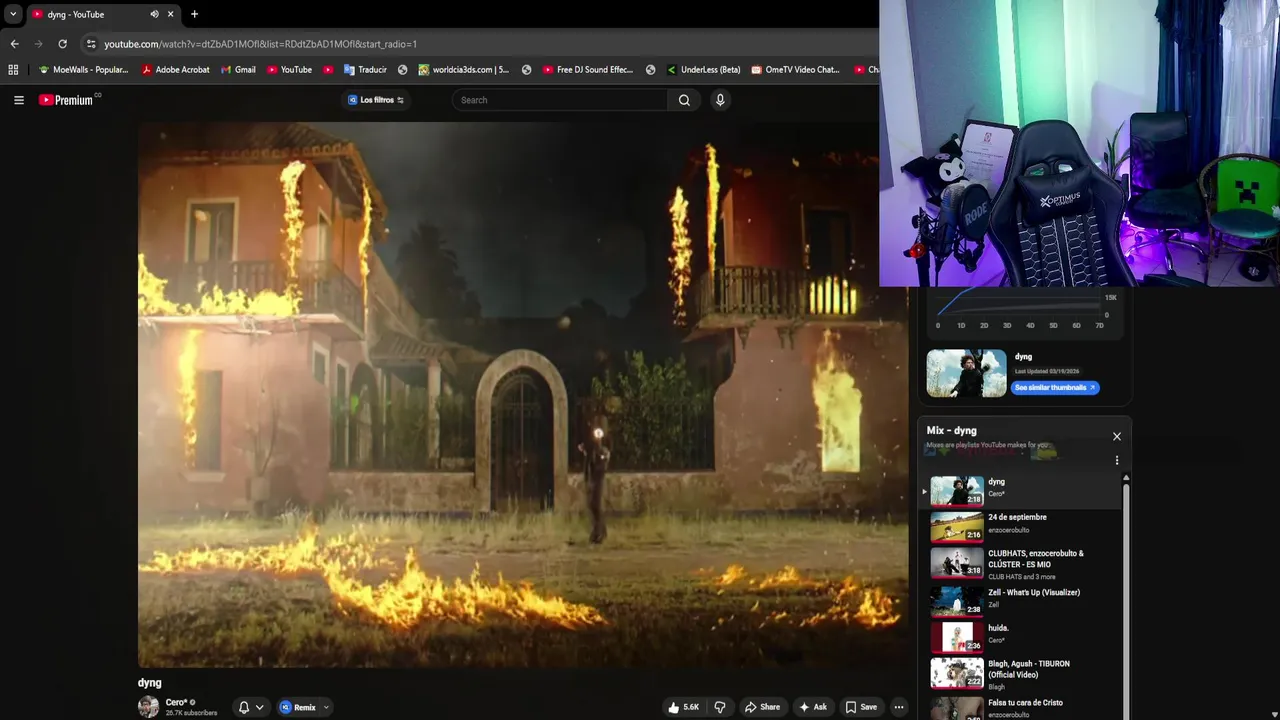Open the Free DJ Sound Effects bookmark

coord(588,70)
